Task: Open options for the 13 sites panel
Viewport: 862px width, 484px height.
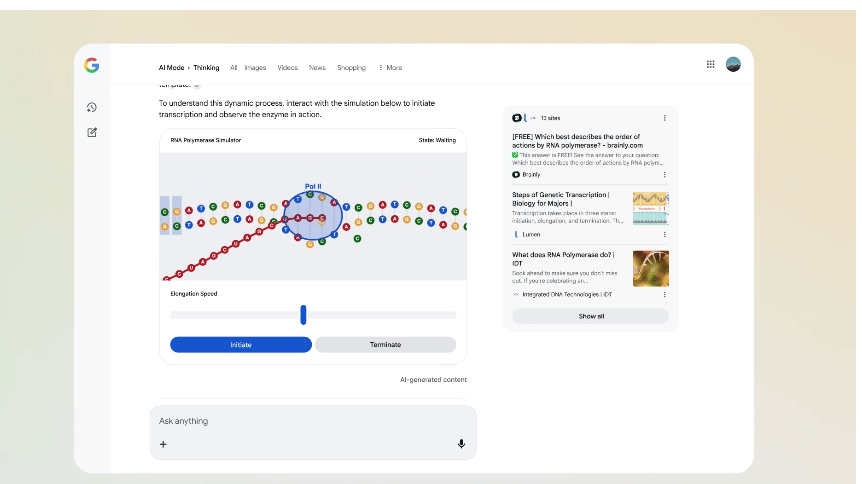Action: (x=665, y=118)
